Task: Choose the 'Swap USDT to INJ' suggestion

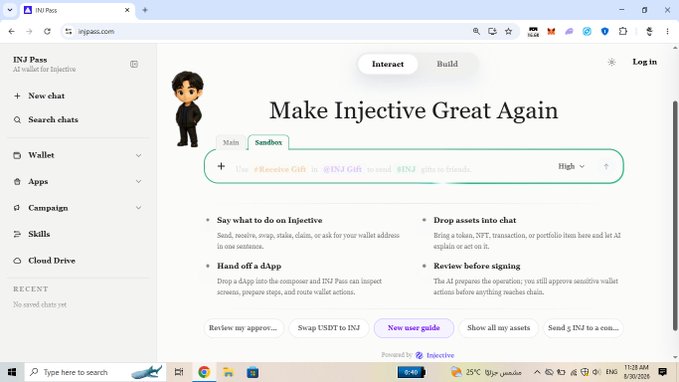Action: tap(329, 328)
